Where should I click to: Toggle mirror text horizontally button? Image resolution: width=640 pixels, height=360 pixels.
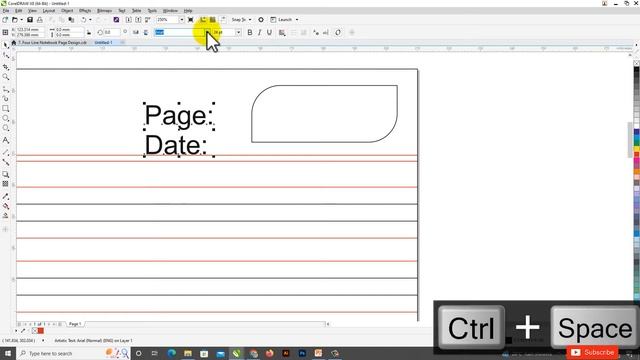coord(136,33)
